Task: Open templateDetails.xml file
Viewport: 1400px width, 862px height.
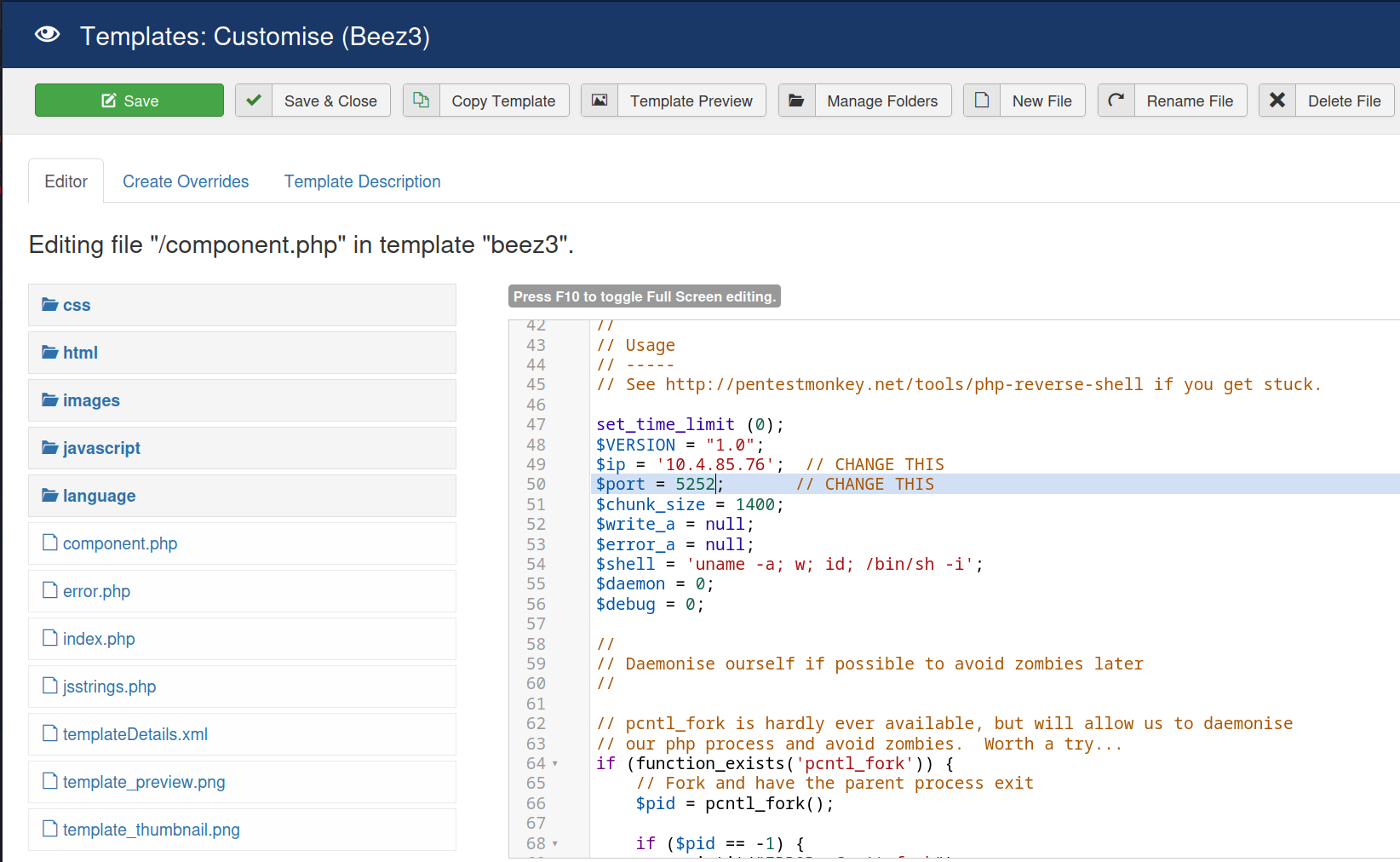Action: tap(242, 734)
